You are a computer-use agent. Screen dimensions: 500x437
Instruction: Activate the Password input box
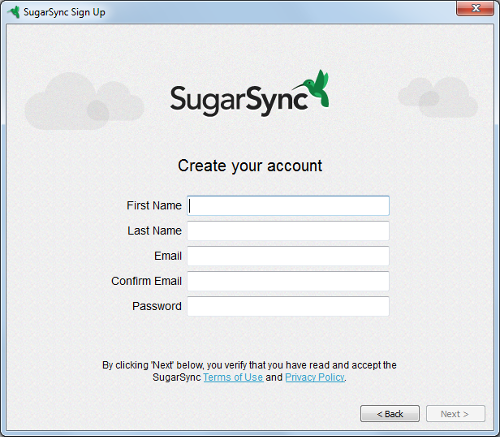pos(288,306)
